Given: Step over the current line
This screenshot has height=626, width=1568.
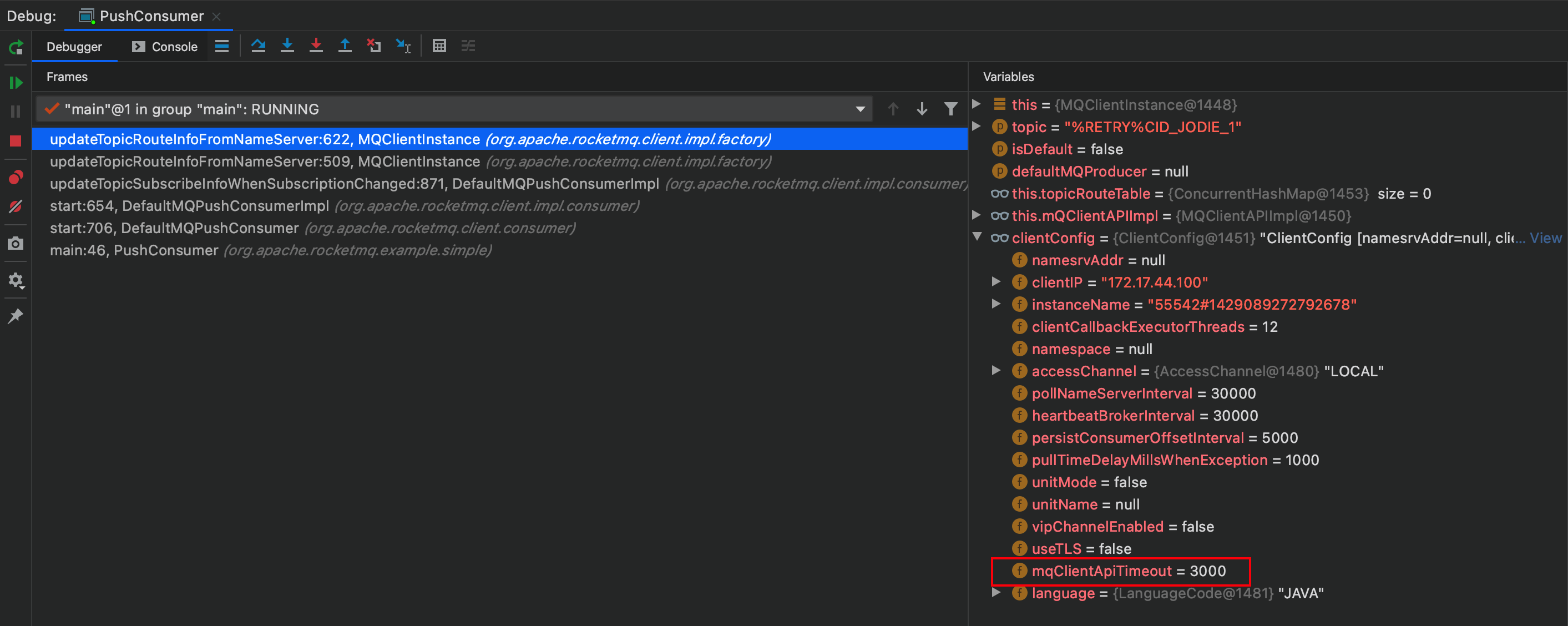Looking at the screenshot, I should 258,46.
